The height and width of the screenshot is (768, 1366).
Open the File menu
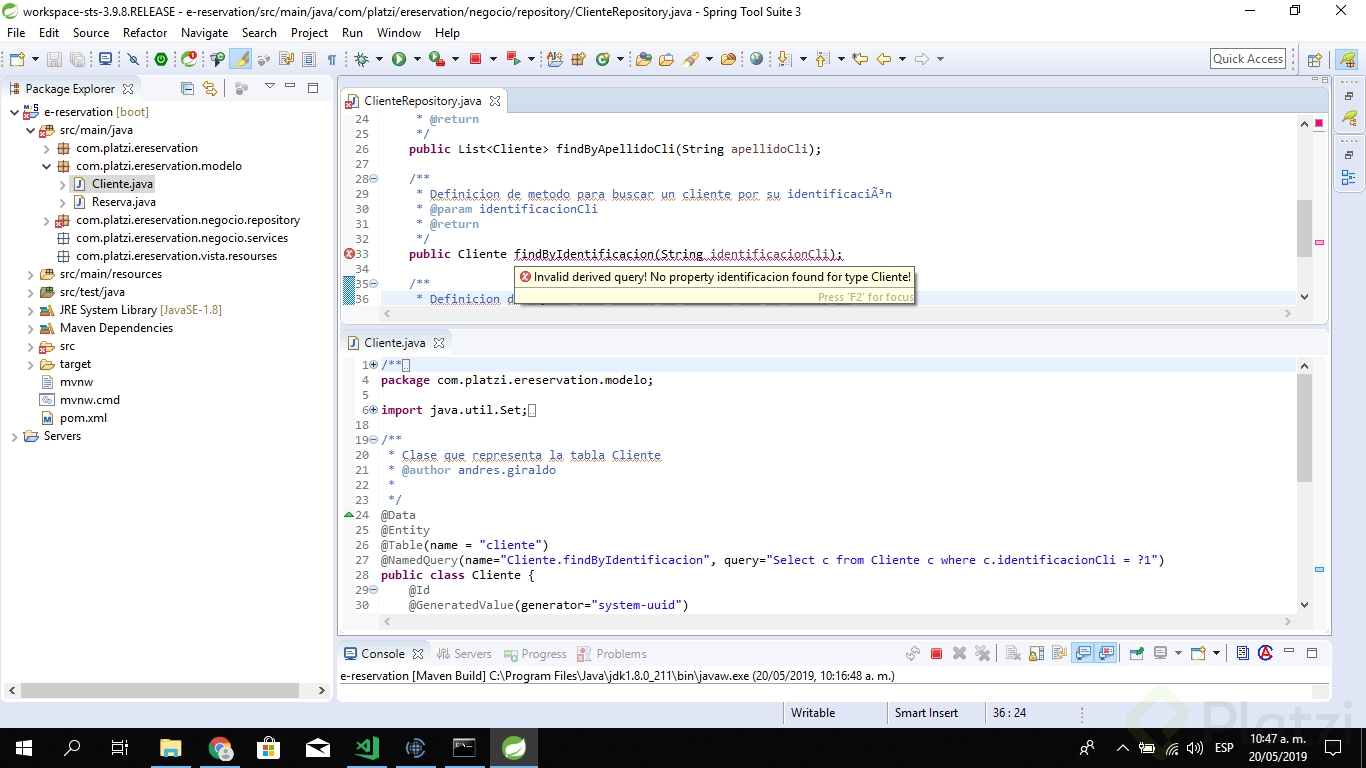(16, 33)
